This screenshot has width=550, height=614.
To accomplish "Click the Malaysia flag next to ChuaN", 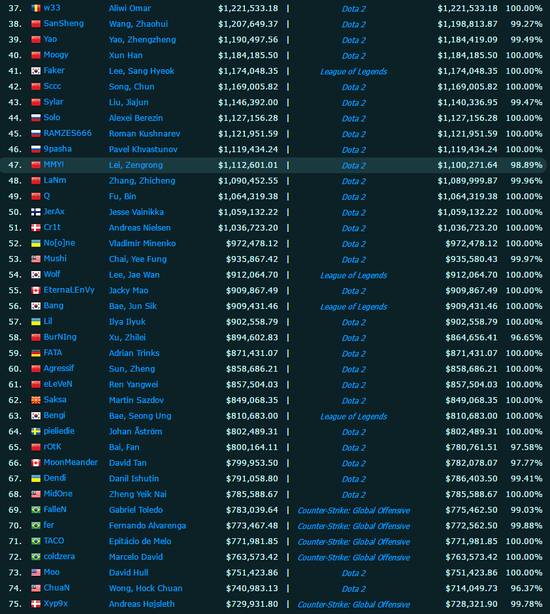I will point(36,588).
